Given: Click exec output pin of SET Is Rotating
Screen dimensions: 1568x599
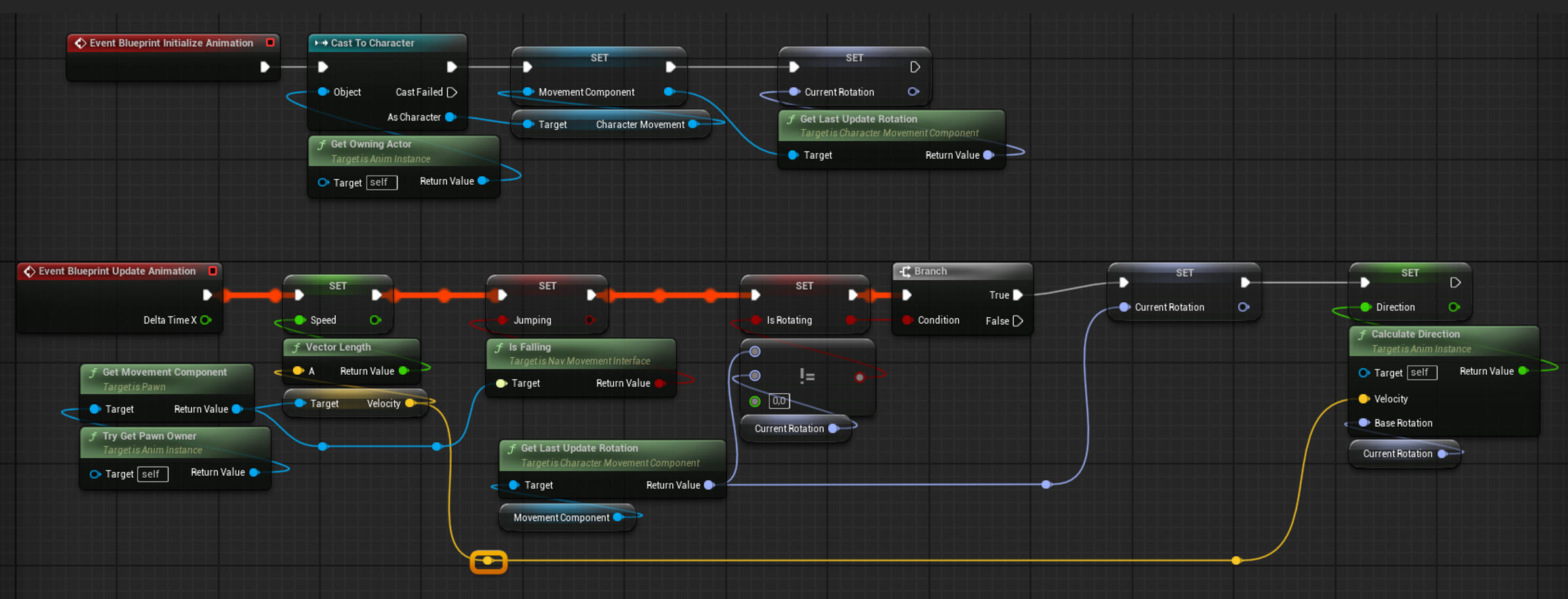Looking at the screenshot, I should point(853,295).
